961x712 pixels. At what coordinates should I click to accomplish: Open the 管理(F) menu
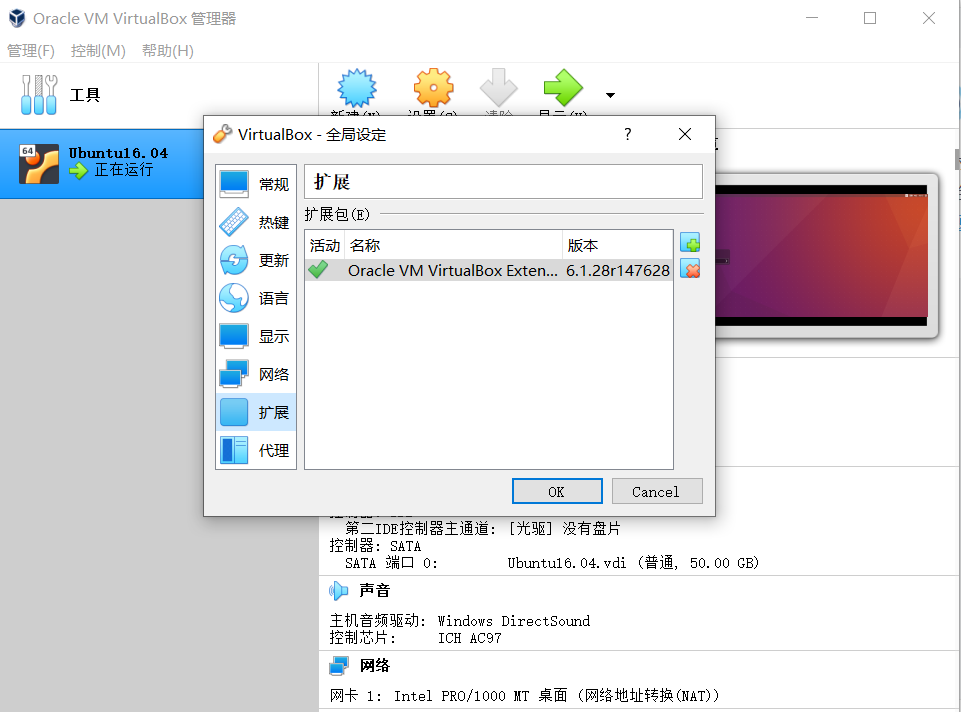pyautogui.click(x=31, y=51)
